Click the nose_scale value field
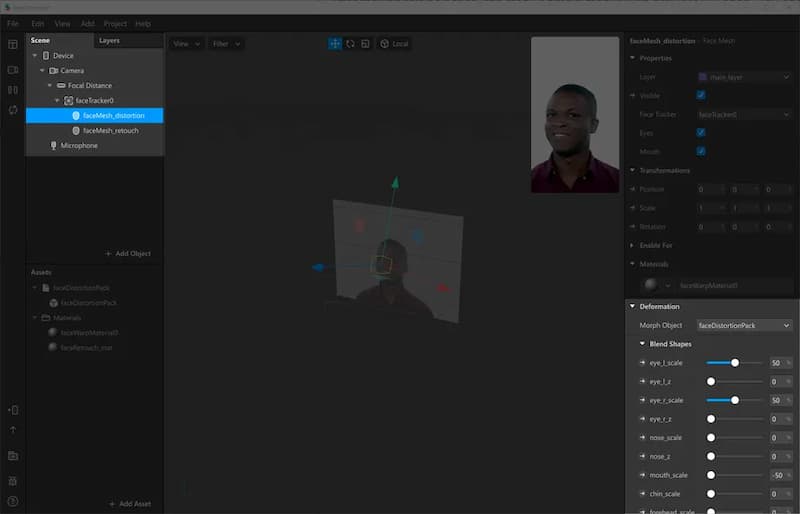800x514 pixels. pyautogui.click(x=780, y=437)
